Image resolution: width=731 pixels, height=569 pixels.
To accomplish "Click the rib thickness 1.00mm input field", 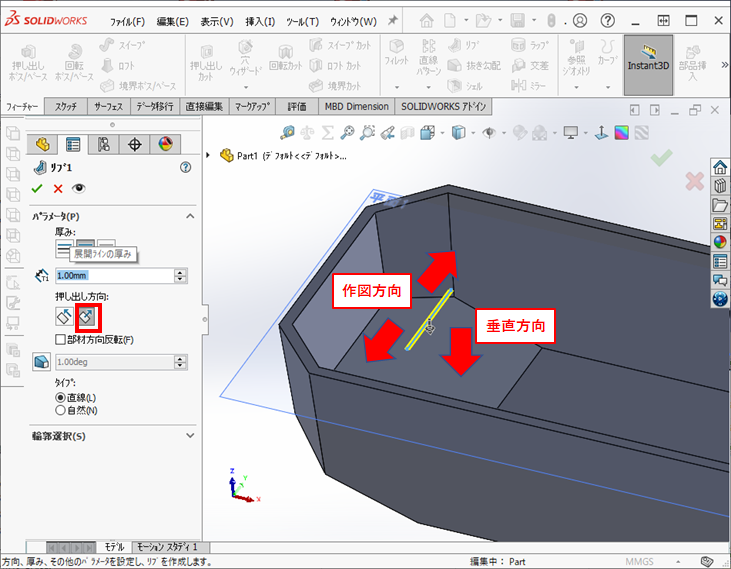I will [113, 275].
